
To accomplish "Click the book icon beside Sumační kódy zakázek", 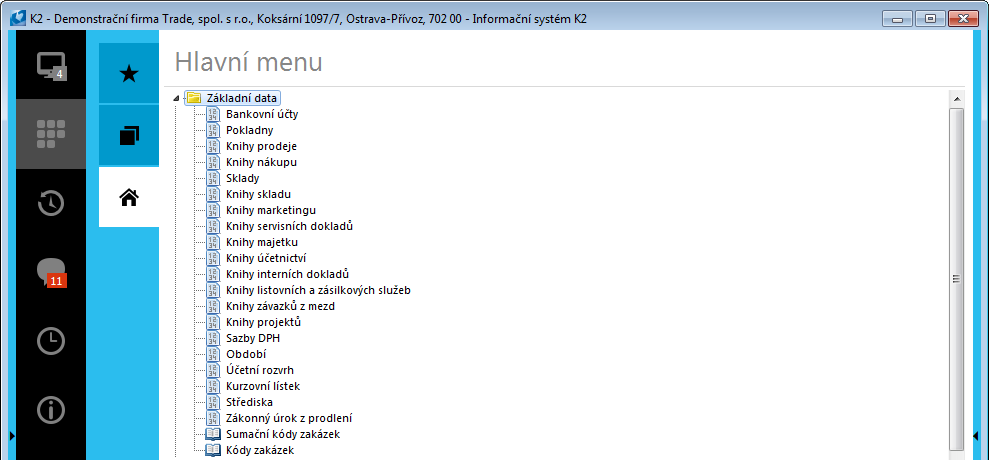I will click(x=214, y=434).
